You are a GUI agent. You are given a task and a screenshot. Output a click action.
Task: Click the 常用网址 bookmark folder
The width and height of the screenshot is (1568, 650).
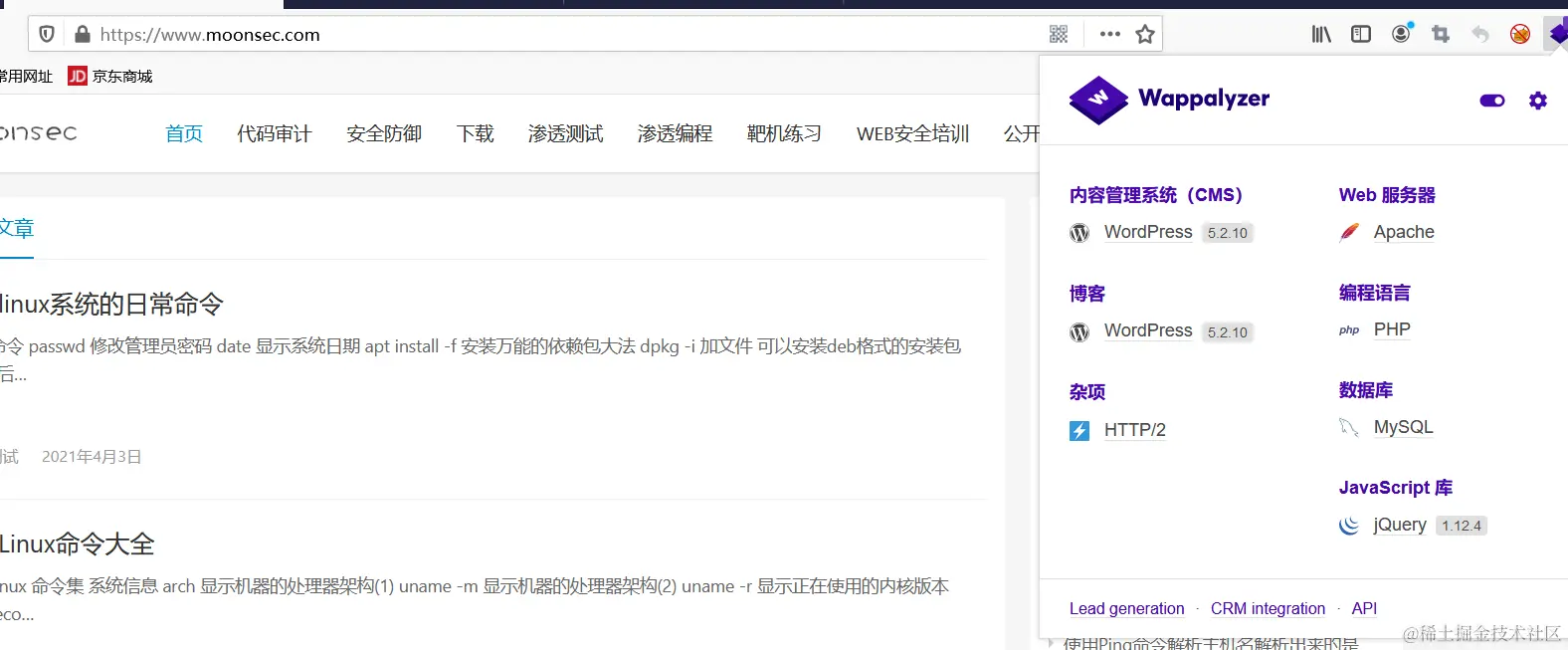tap(27, 77)
